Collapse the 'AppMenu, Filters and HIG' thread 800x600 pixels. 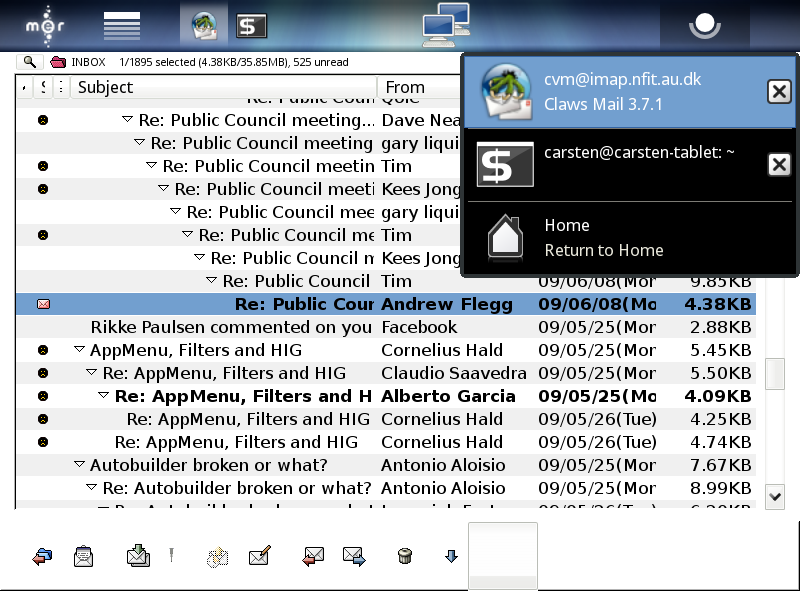pyautogui.click(x=80, y=350)
